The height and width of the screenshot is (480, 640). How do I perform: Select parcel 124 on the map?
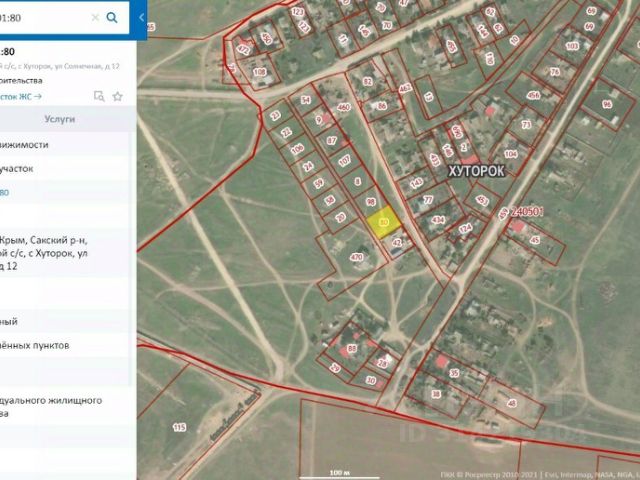465,228
